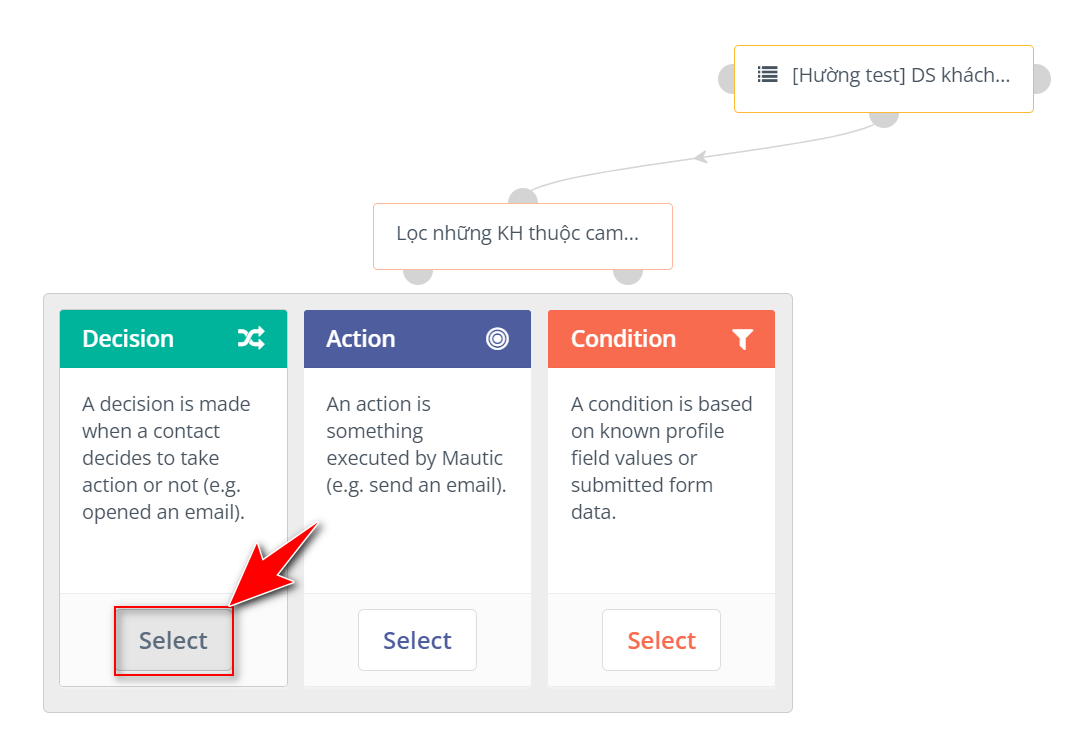The width and height of the screenshot is (1074, 743).
Task: Click the top endpoint dot of the Lọc những KH node
Action: pyautogui.click(x=522, y=197)
